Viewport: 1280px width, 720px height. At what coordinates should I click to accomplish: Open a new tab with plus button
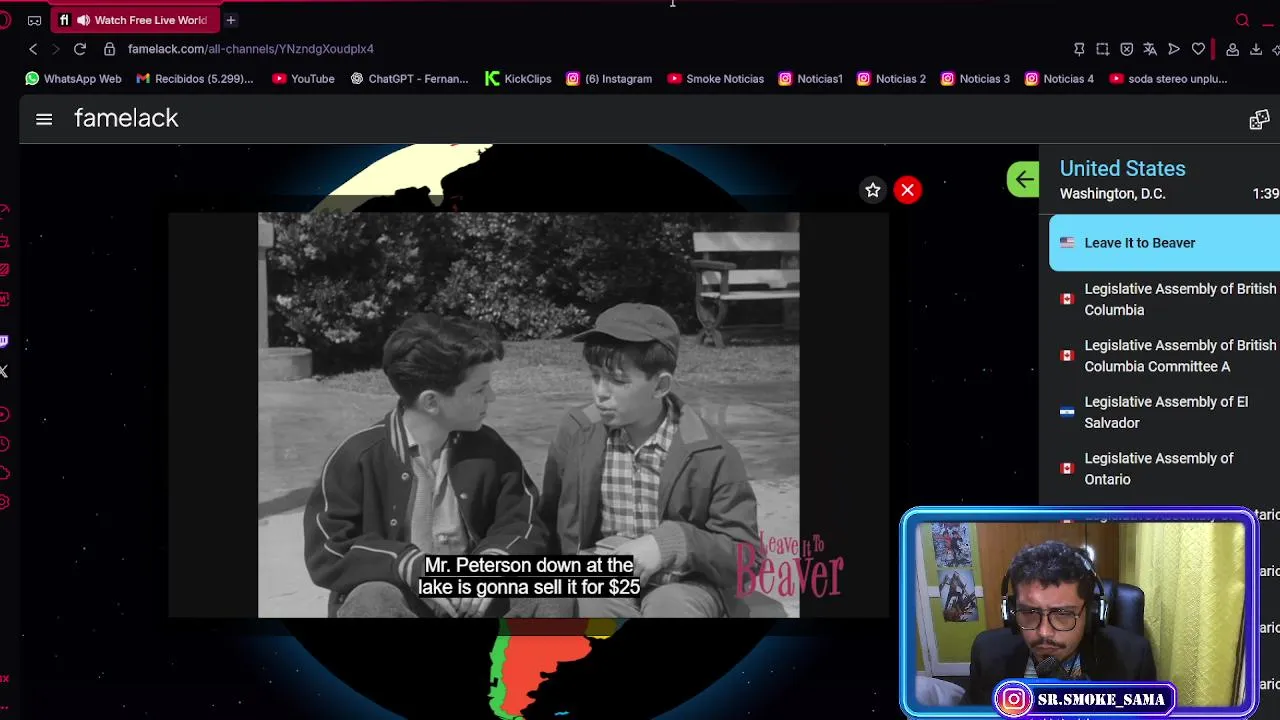coord(230,20)
